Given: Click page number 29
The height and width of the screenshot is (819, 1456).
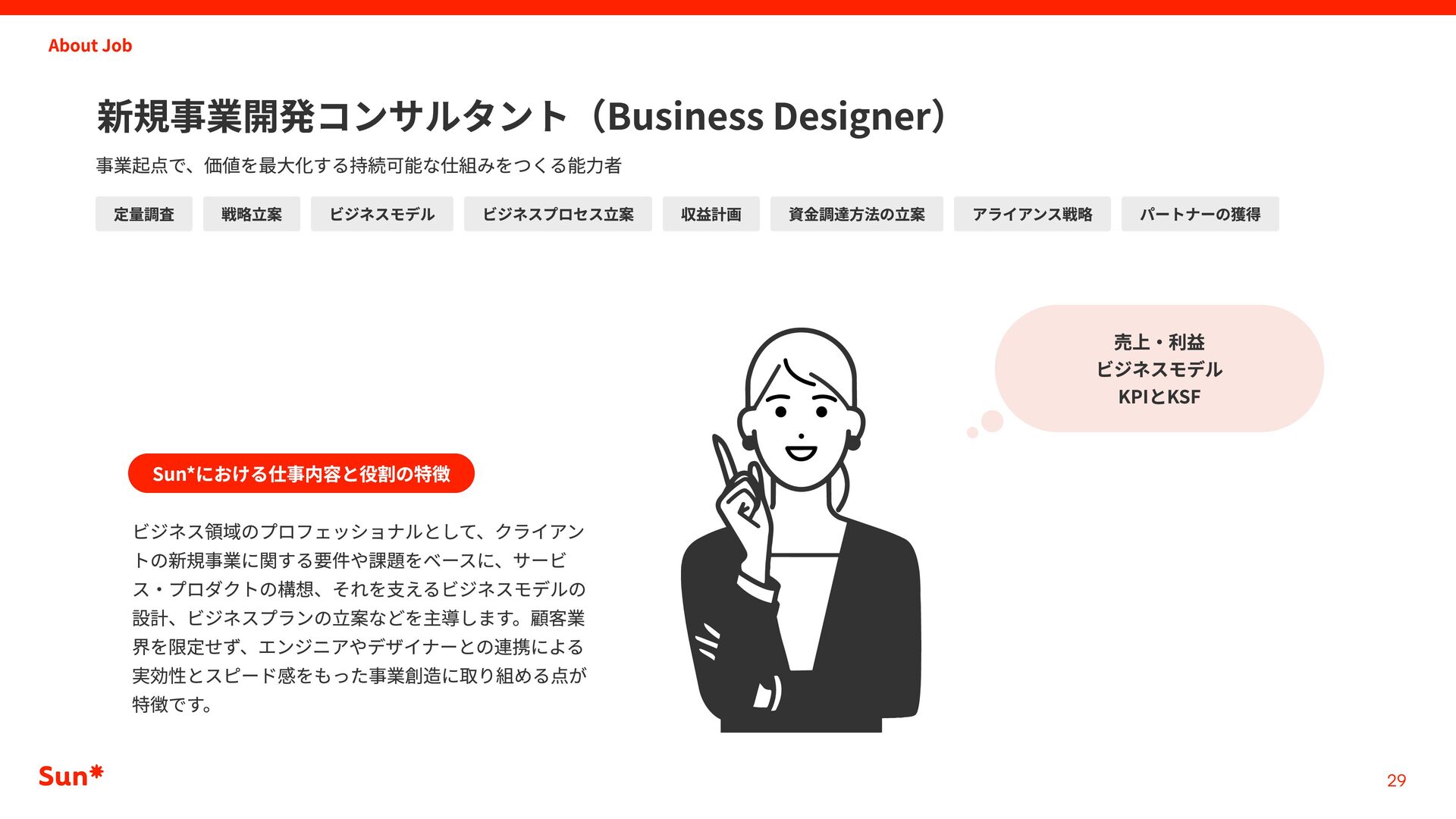Looking at the screenshot, I should tap(1396, 780).
